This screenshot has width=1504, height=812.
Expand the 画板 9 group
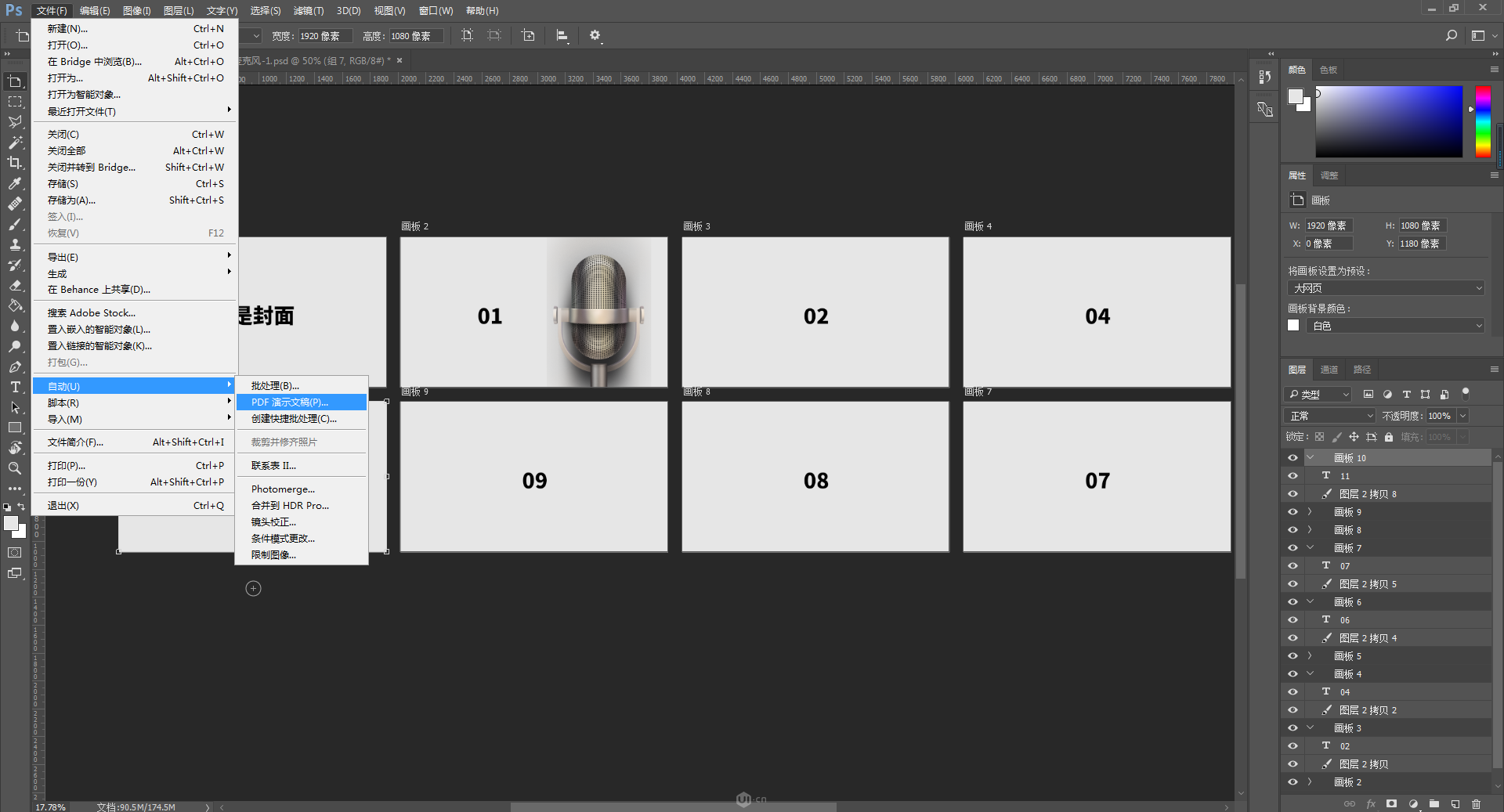[1310, 512]
